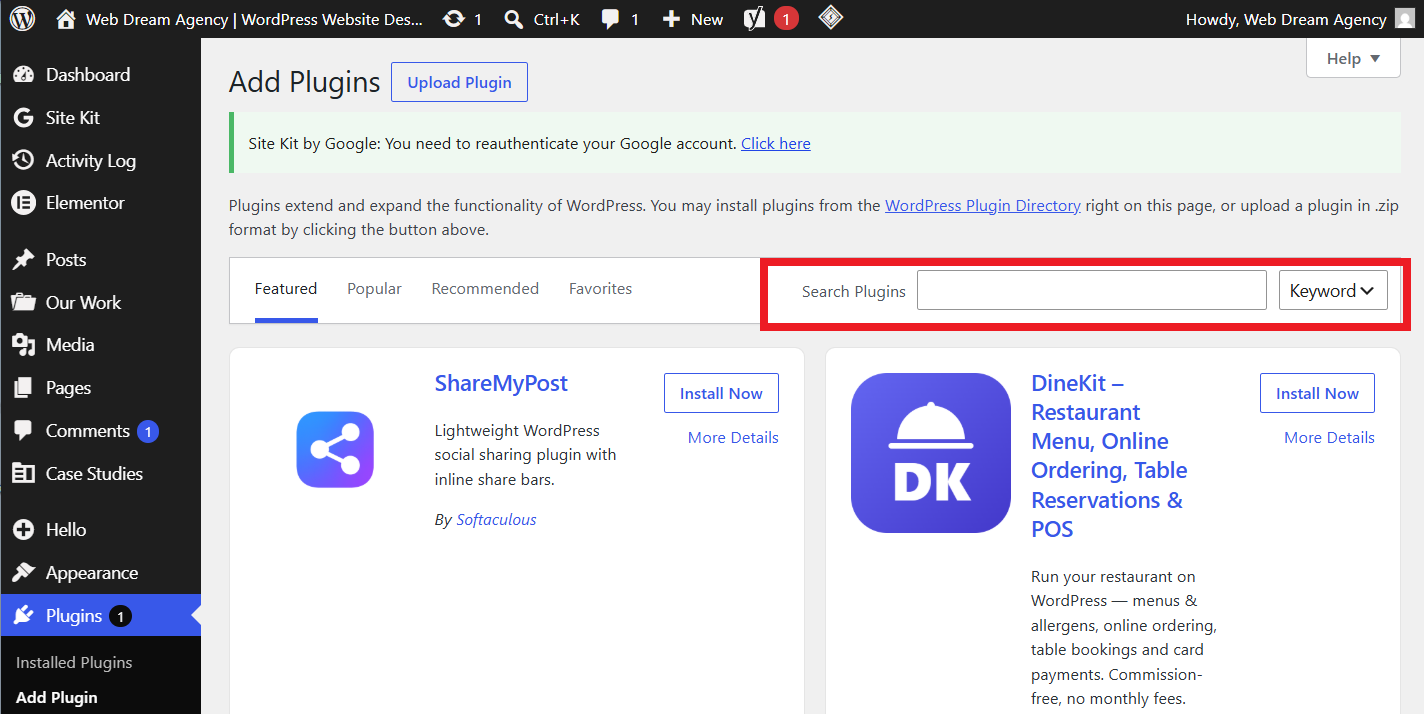1424x714 pixels.
Task: Switch to the Popular tab
Action: coord(374,289)
